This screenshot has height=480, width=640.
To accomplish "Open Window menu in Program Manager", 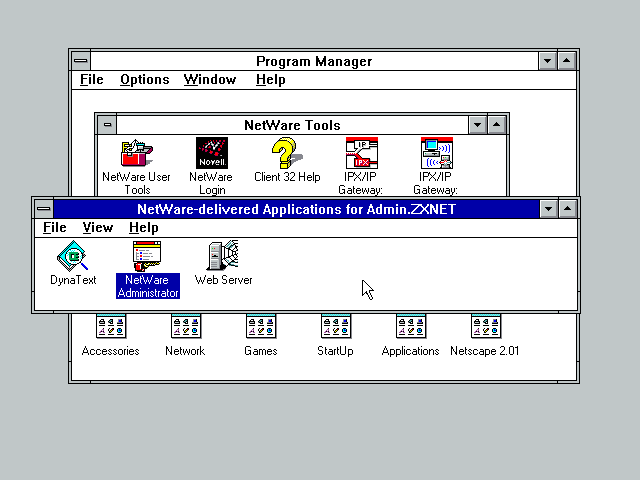I will click(x=210, y=80).
